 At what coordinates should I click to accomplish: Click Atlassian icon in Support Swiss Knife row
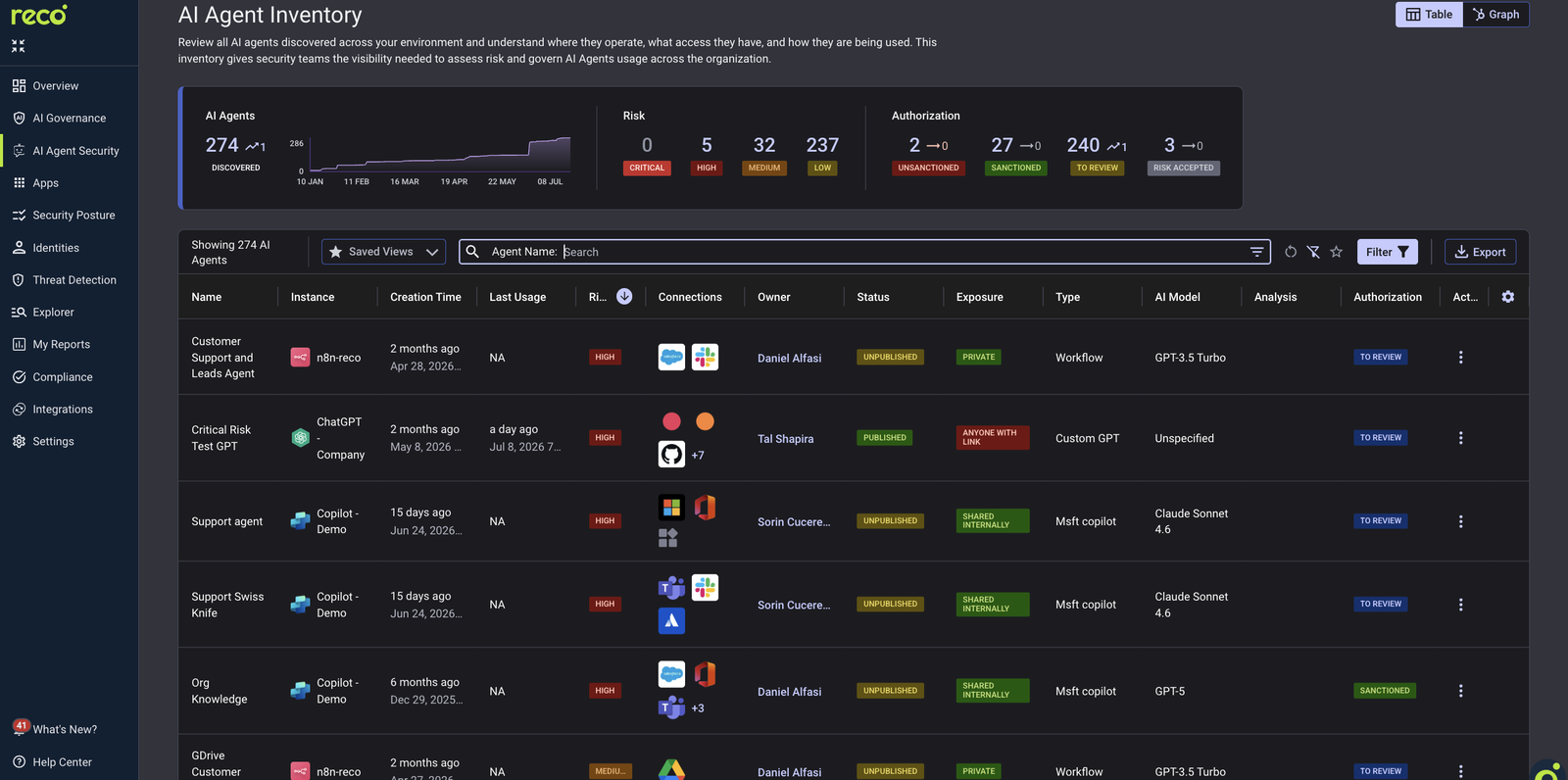(x=671, y=620)
